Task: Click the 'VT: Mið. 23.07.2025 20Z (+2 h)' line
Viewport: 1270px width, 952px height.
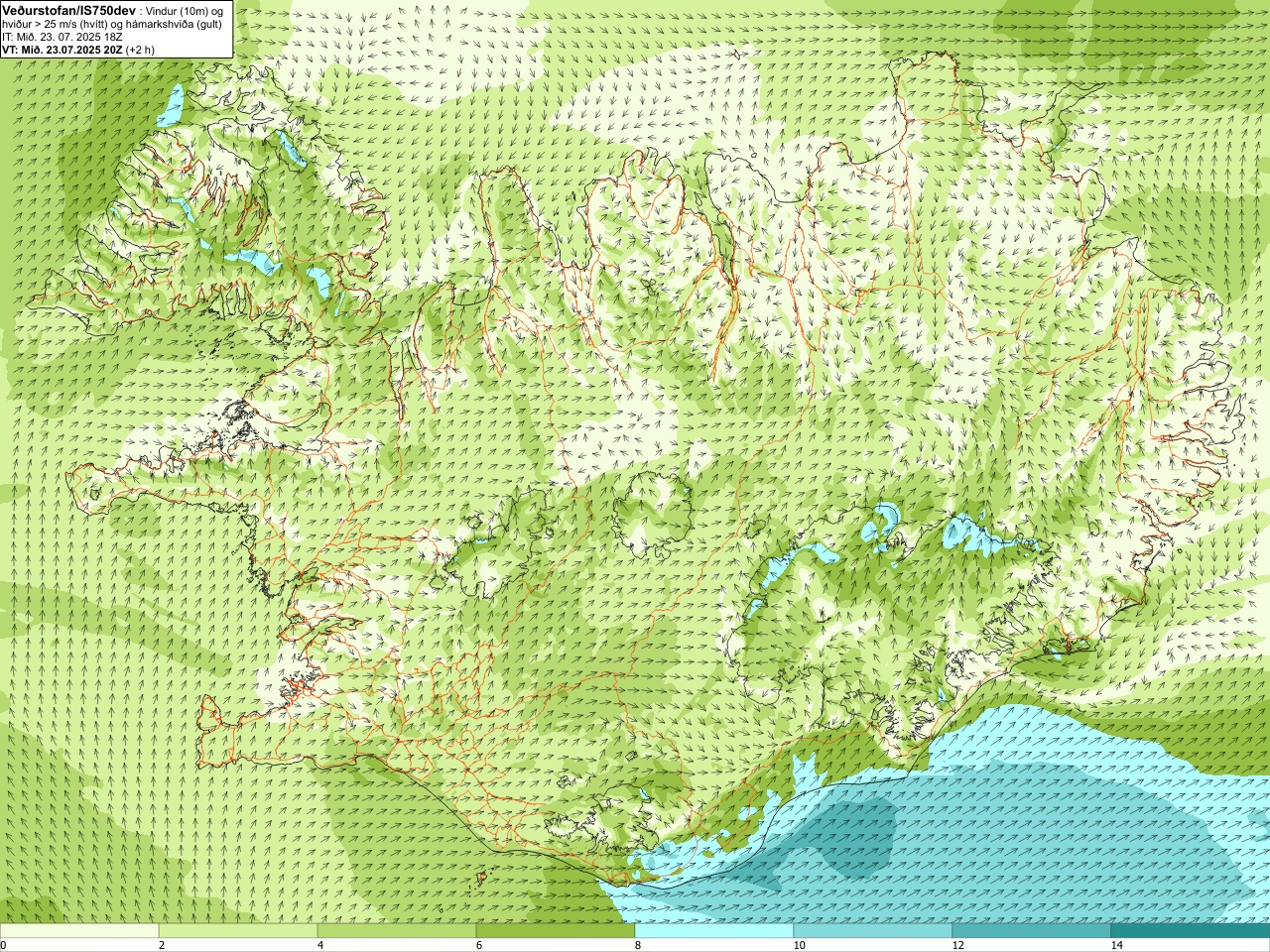Action: tap(77, 50)
